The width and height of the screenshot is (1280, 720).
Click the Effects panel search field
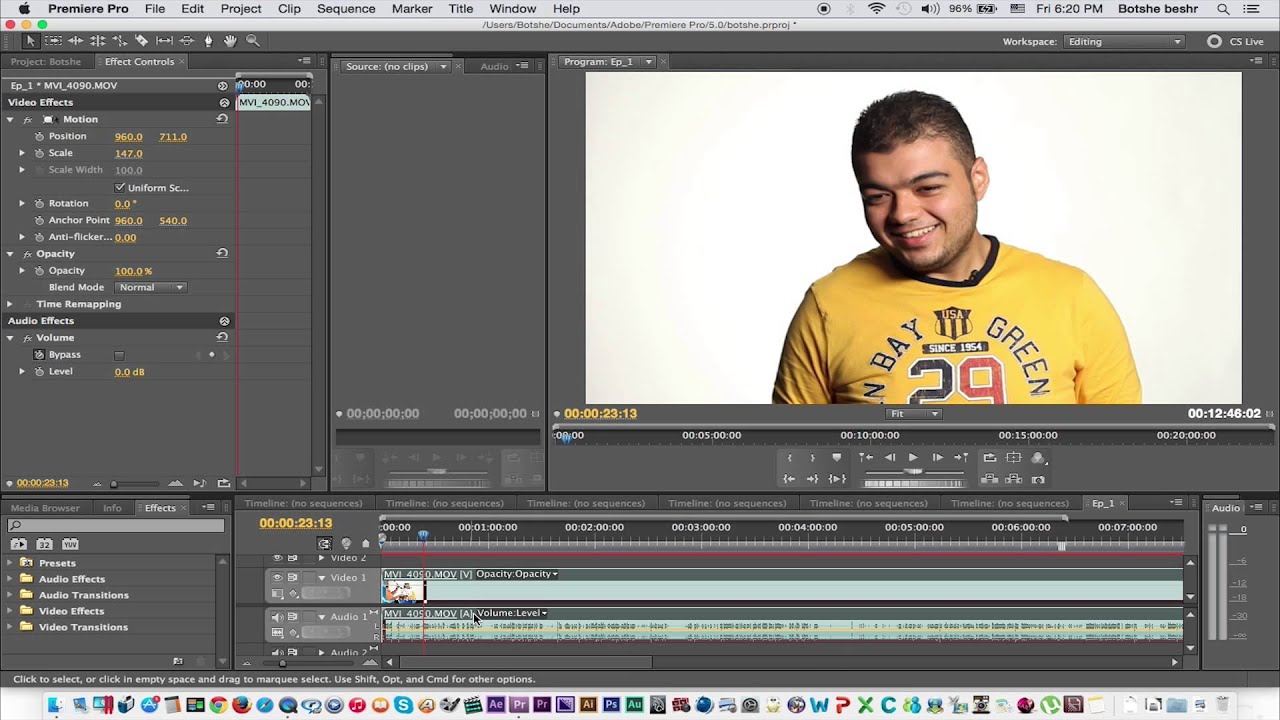[116, 525]
